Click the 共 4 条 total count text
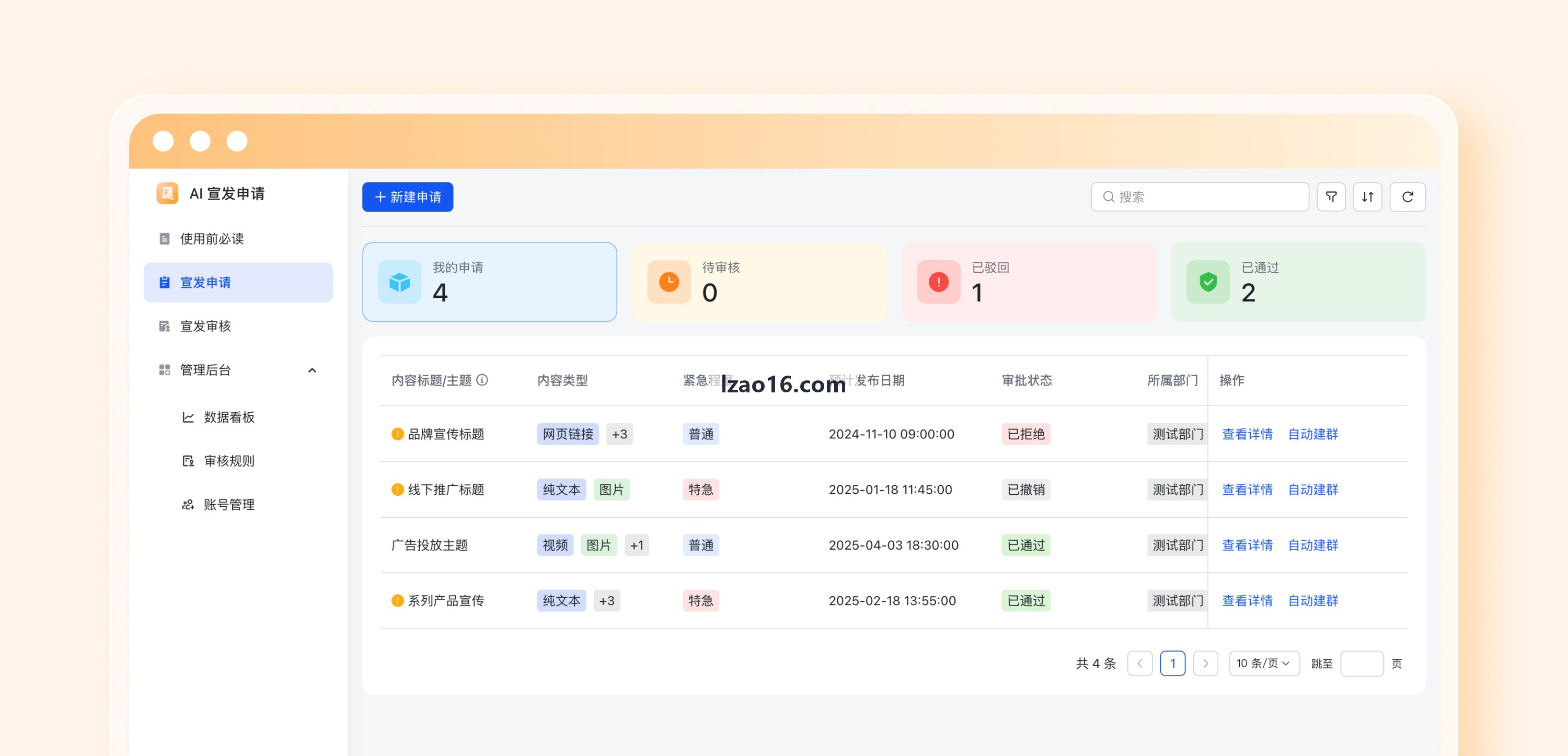This screenshot has height=756, width=1568. coord(1096,663)
